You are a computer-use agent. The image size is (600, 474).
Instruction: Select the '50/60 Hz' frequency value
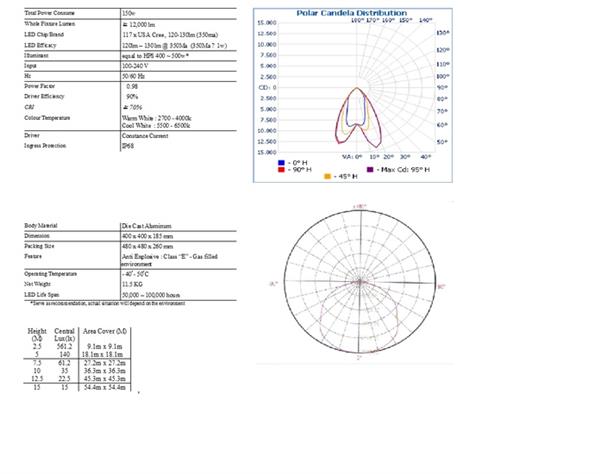click(134, 76)
